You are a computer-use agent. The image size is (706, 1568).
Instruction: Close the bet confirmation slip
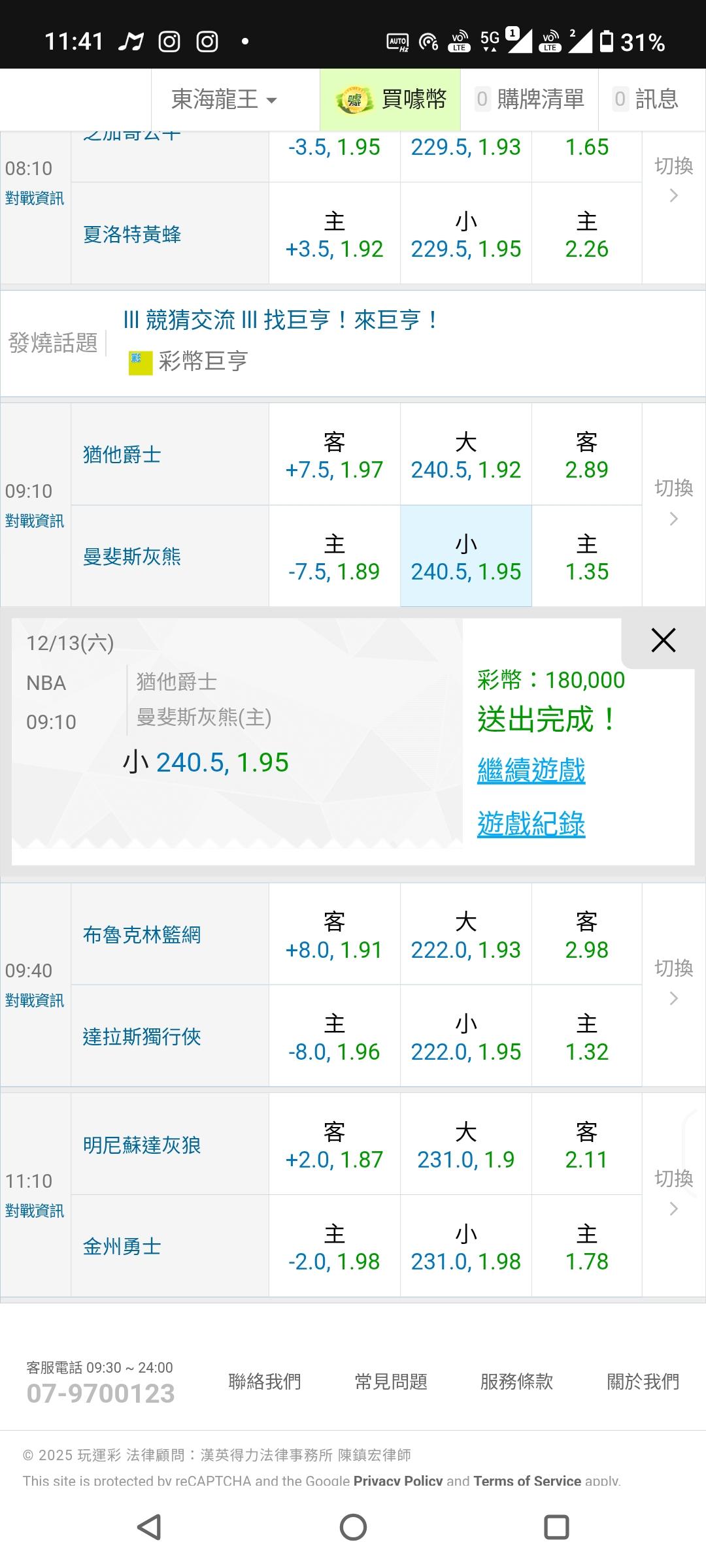click(x=663, y=641)
